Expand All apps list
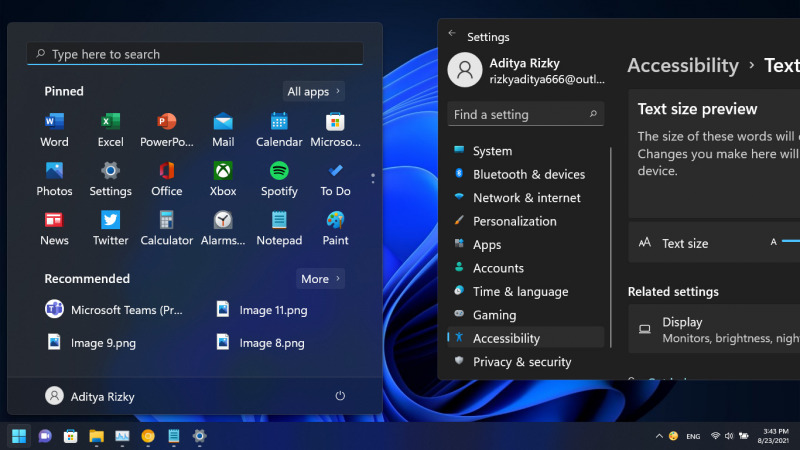Screen dimensions: 800x450 tap(314, 91)
